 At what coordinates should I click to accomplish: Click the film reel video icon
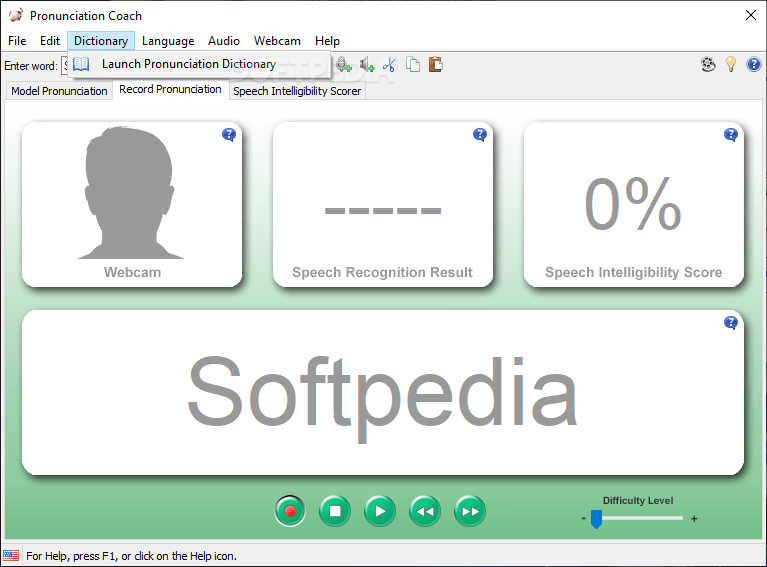[708, 65]
